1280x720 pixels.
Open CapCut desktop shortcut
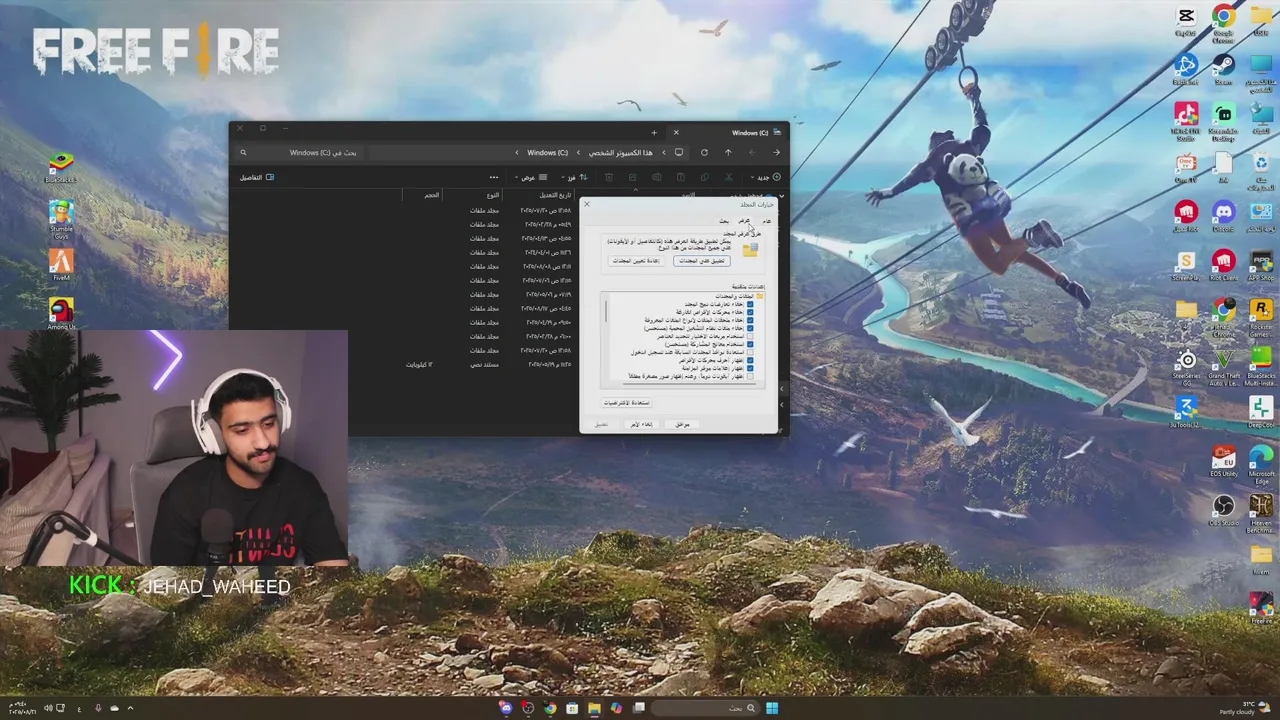[1186, 21]
